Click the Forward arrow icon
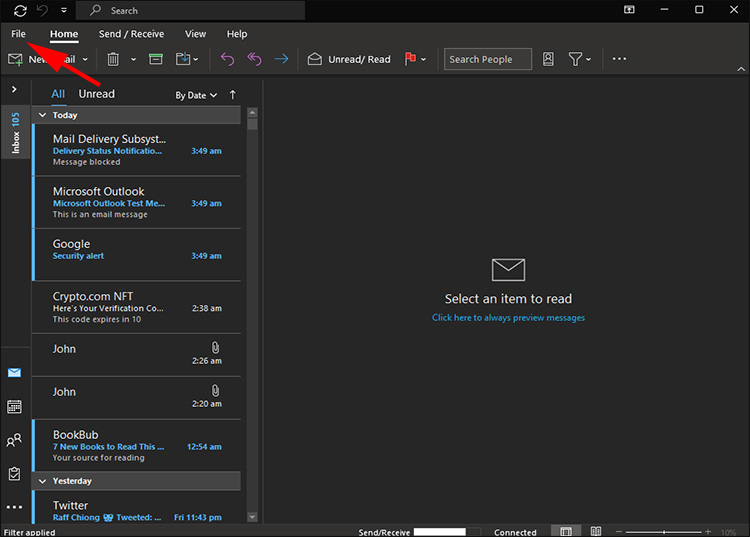 (x=281, y=59)
